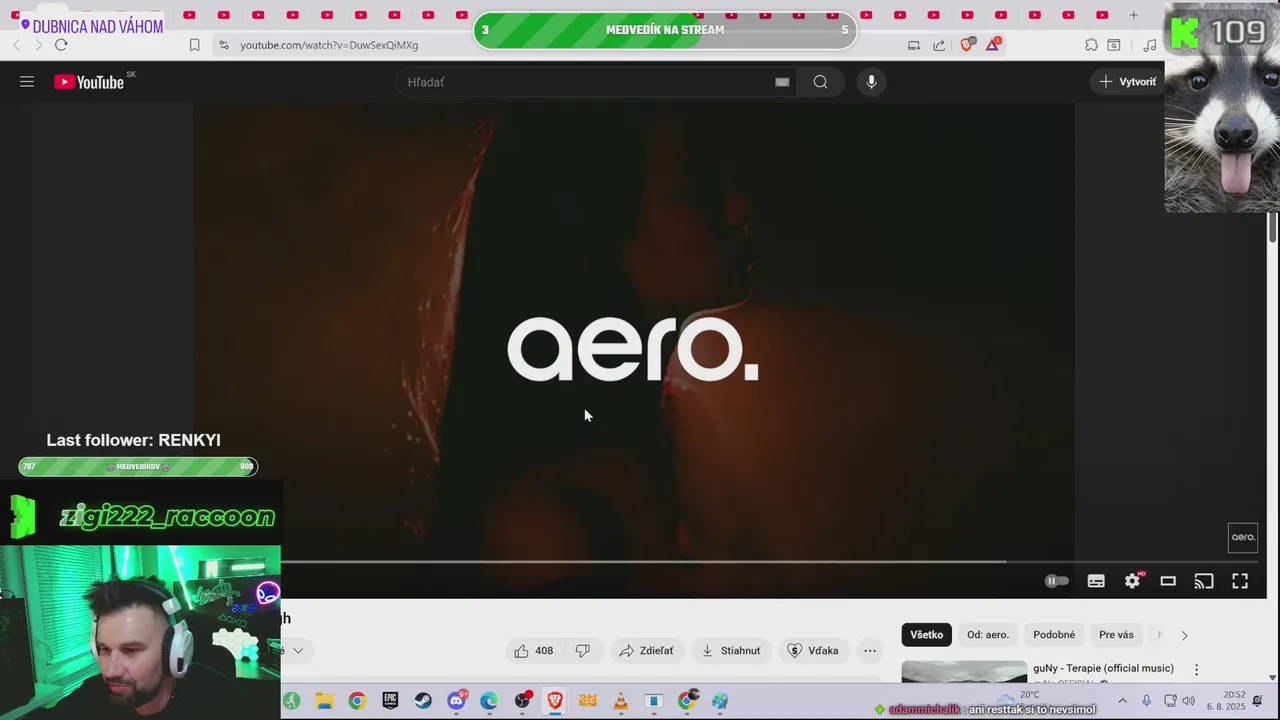The height and width of the screenshot is (720, 1280).
Task: Open File Explorer from taskbar
Action: coord(324,701)
